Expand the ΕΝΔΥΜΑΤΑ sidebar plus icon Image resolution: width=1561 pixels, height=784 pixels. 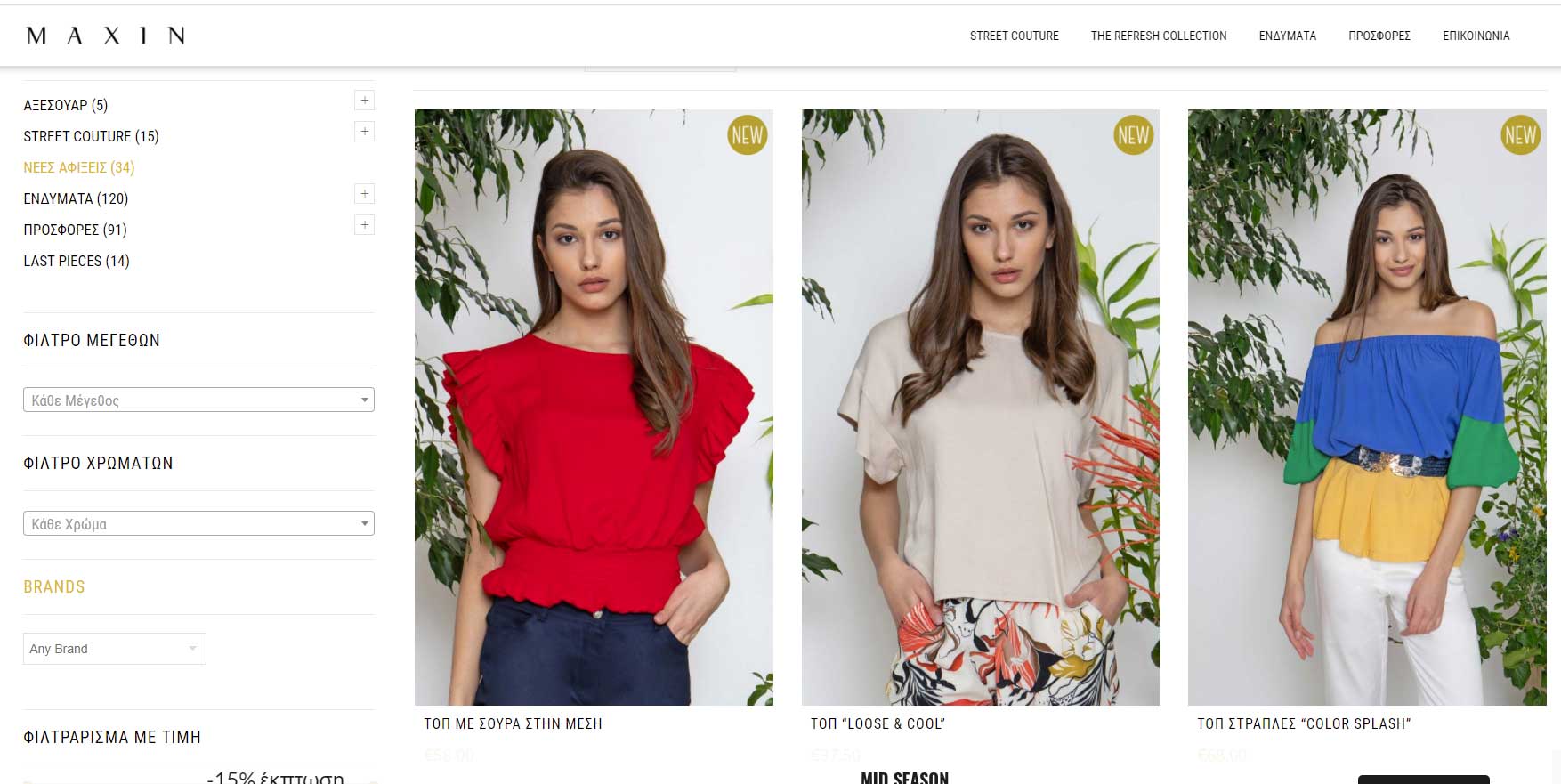364,194
